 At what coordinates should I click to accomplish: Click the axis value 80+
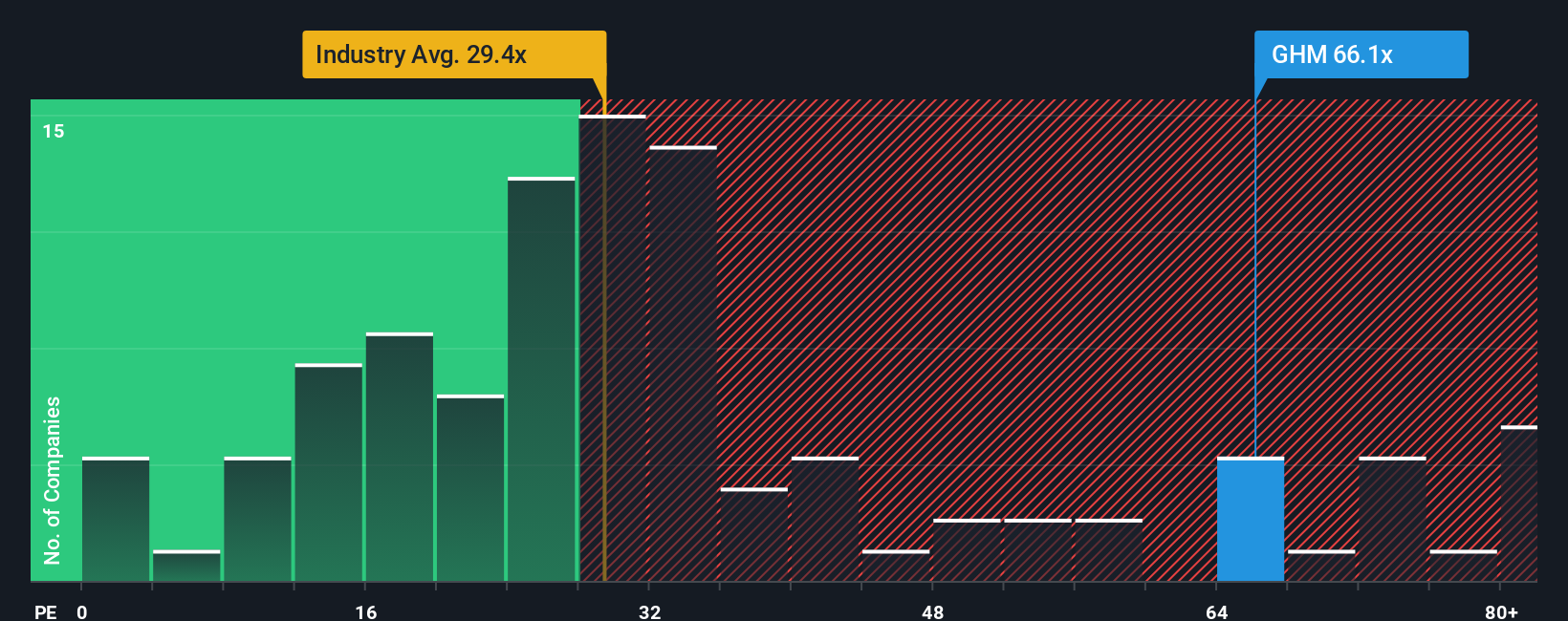tap(1502, 611)
